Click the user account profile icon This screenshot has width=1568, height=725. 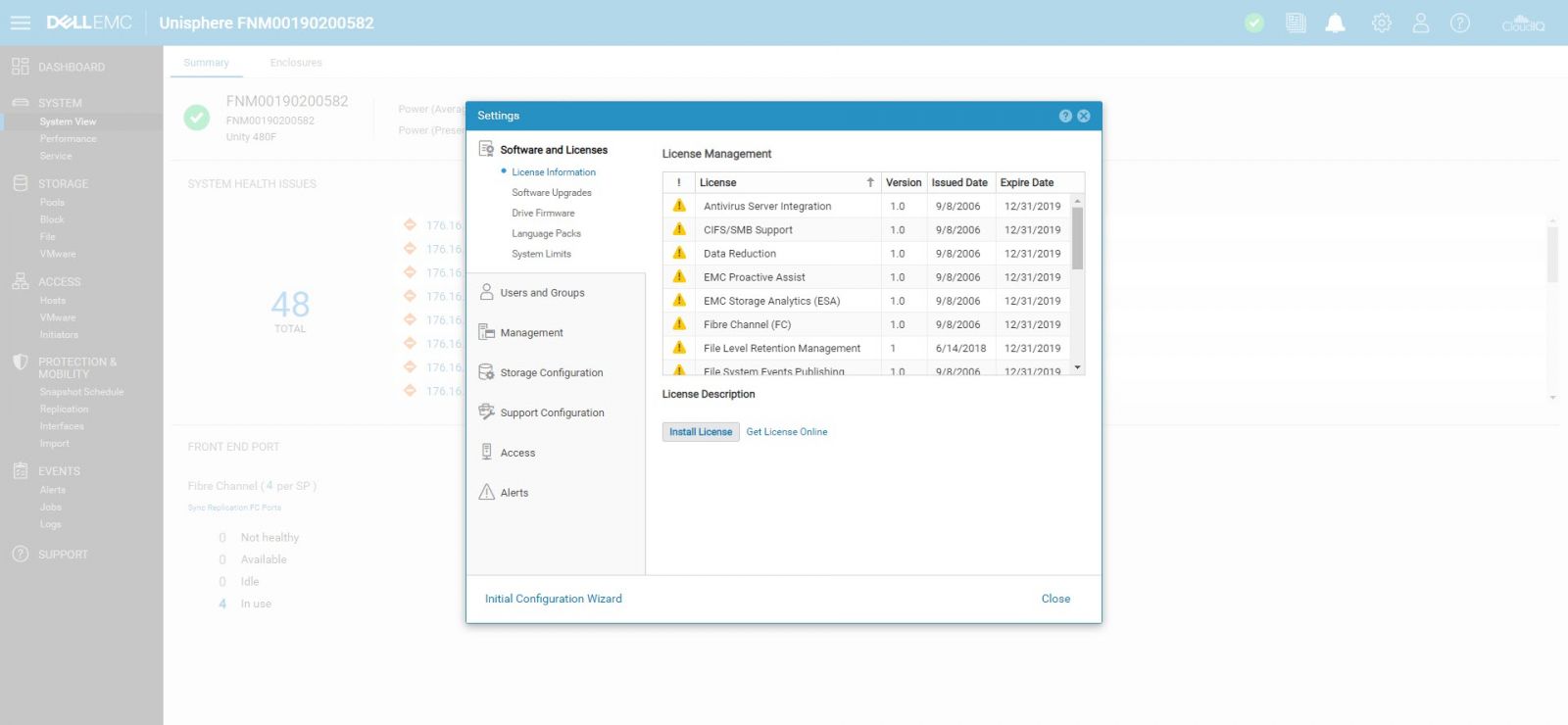(x=1420, y=24)
